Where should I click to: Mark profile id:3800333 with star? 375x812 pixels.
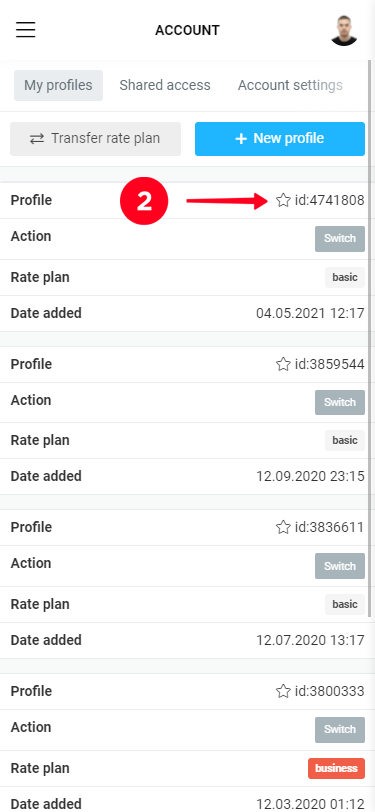283,691
